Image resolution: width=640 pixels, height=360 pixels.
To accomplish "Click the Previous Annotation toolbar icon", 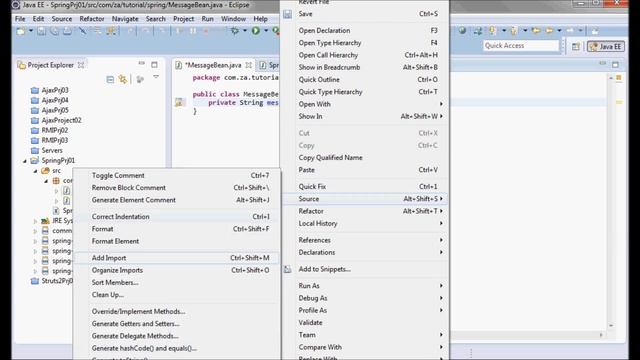I will (x=514, y=31).
